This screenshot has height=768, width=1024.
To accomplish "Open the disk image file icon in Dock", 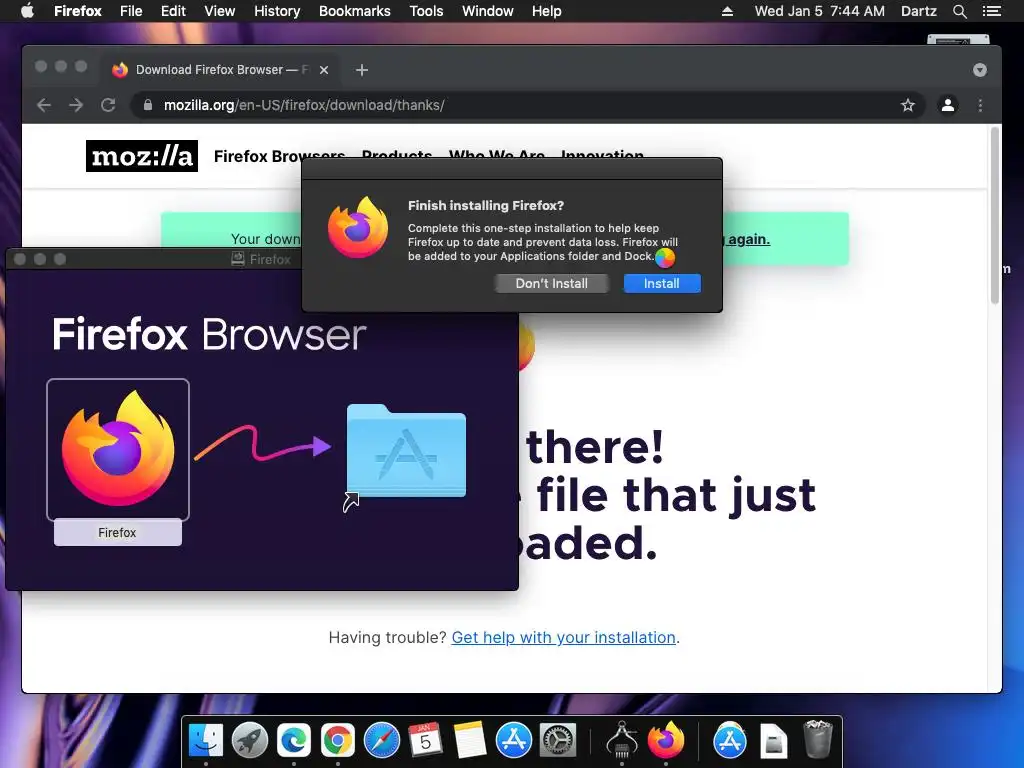I will pos(774,741).
